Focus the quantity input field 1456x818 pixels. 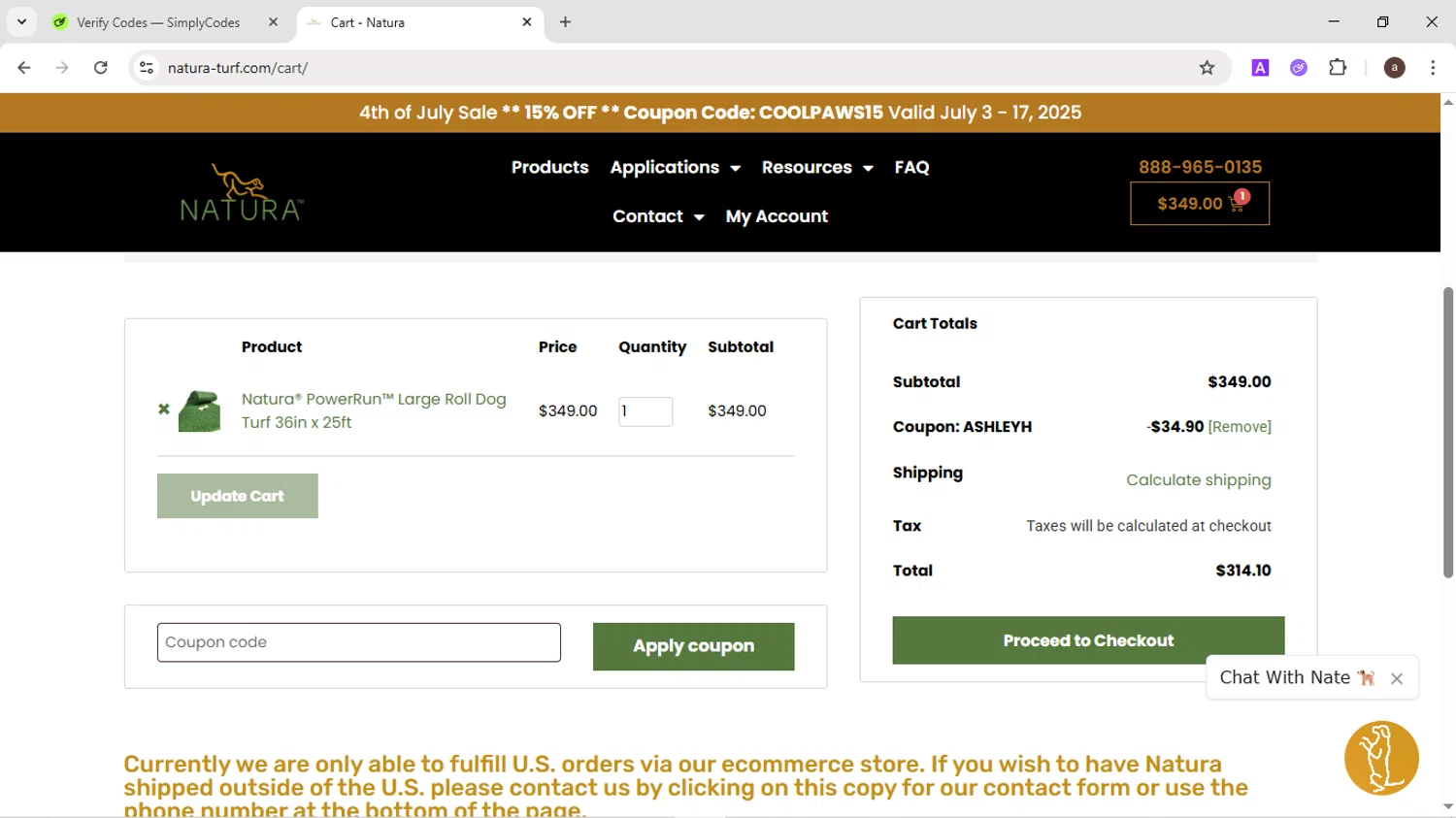(645, 411)
